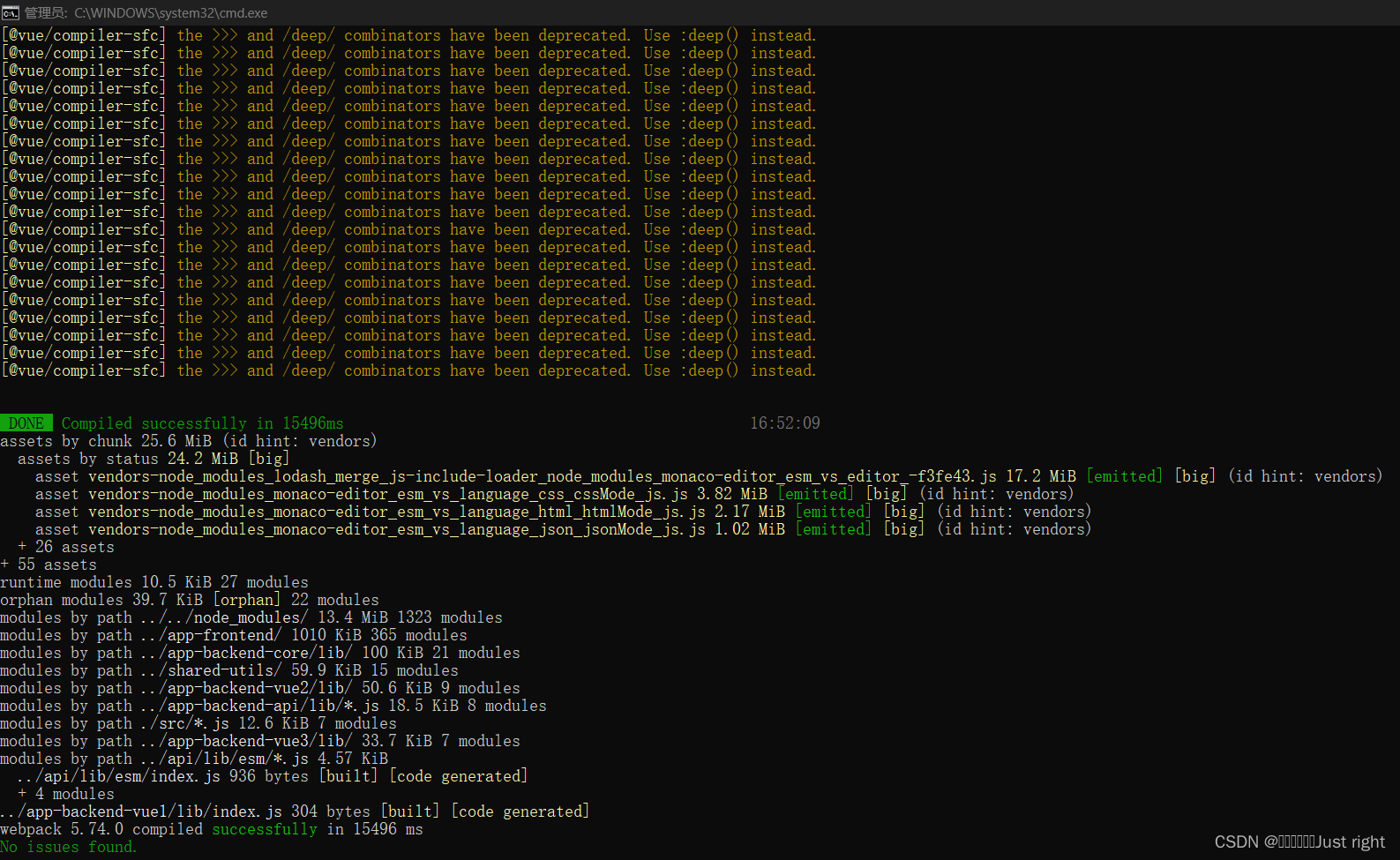This screenshot has height=860, width=1400.
Task: Click the app-backend-core/lib 100 KiB line
Action: point(260,653)
